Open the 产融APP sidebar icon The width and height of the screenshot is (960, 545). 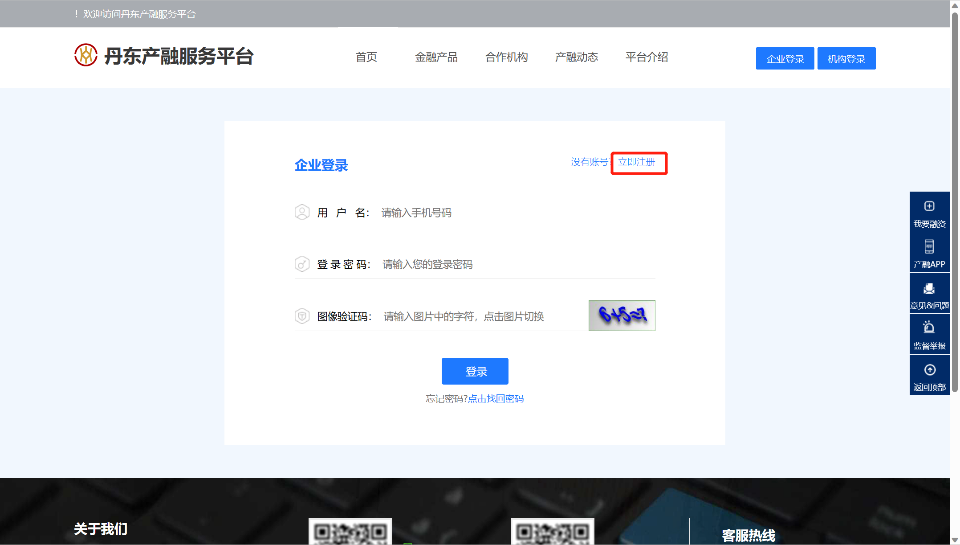tap(929, 247)
